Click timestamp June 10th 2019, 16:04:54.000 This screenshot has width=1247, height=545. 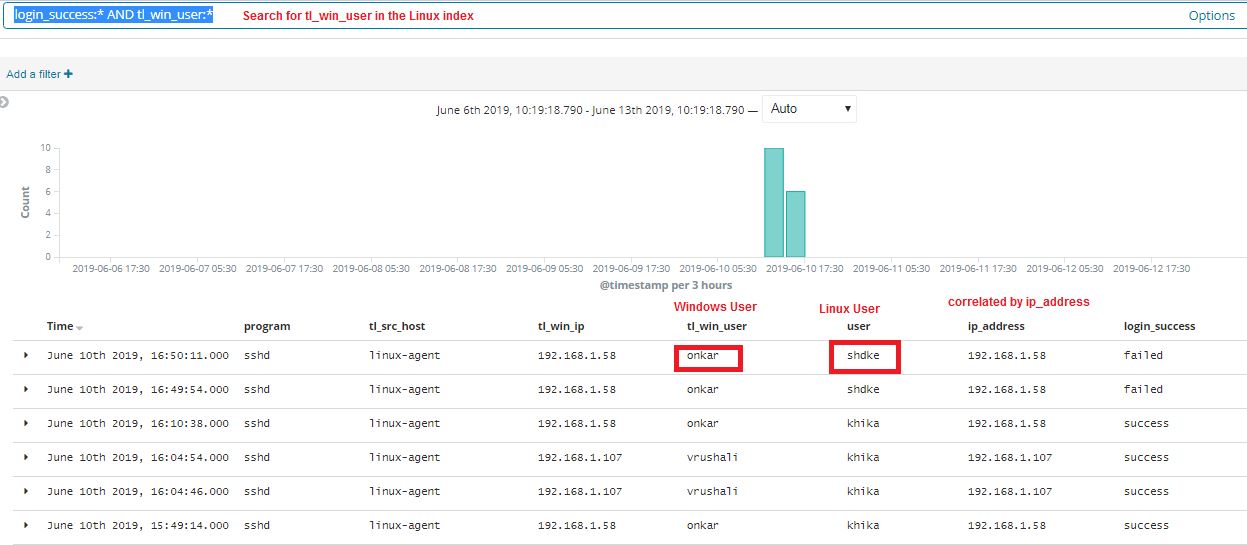(x=138, y=458)
